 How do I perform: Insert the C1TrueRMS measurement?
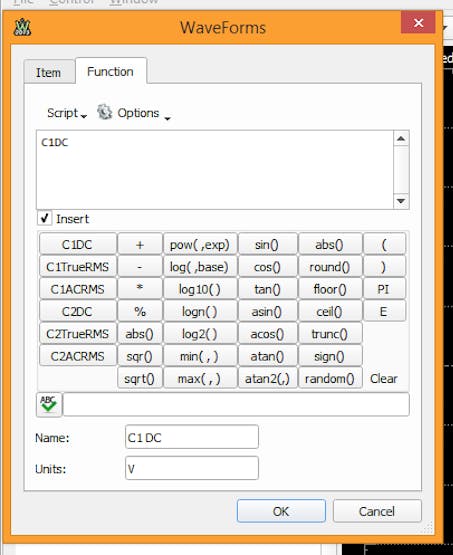click(78, 267)
